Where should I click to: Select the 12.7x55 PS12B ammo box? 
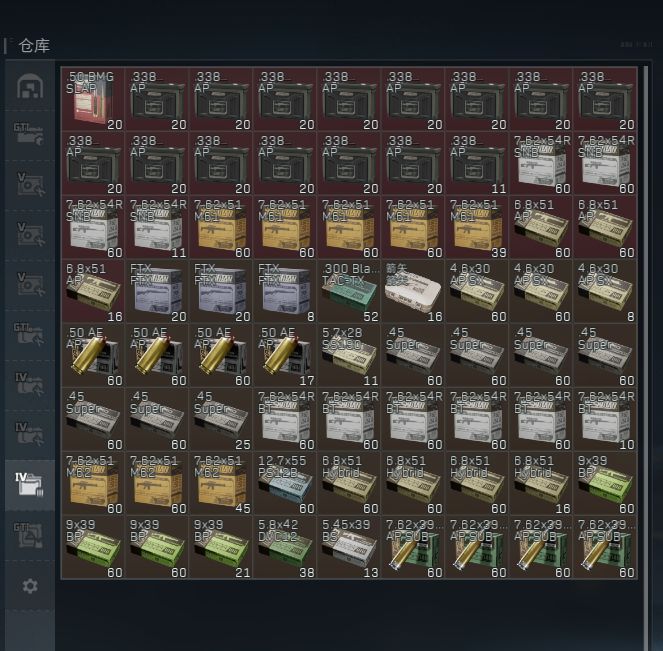click(285, 483)
